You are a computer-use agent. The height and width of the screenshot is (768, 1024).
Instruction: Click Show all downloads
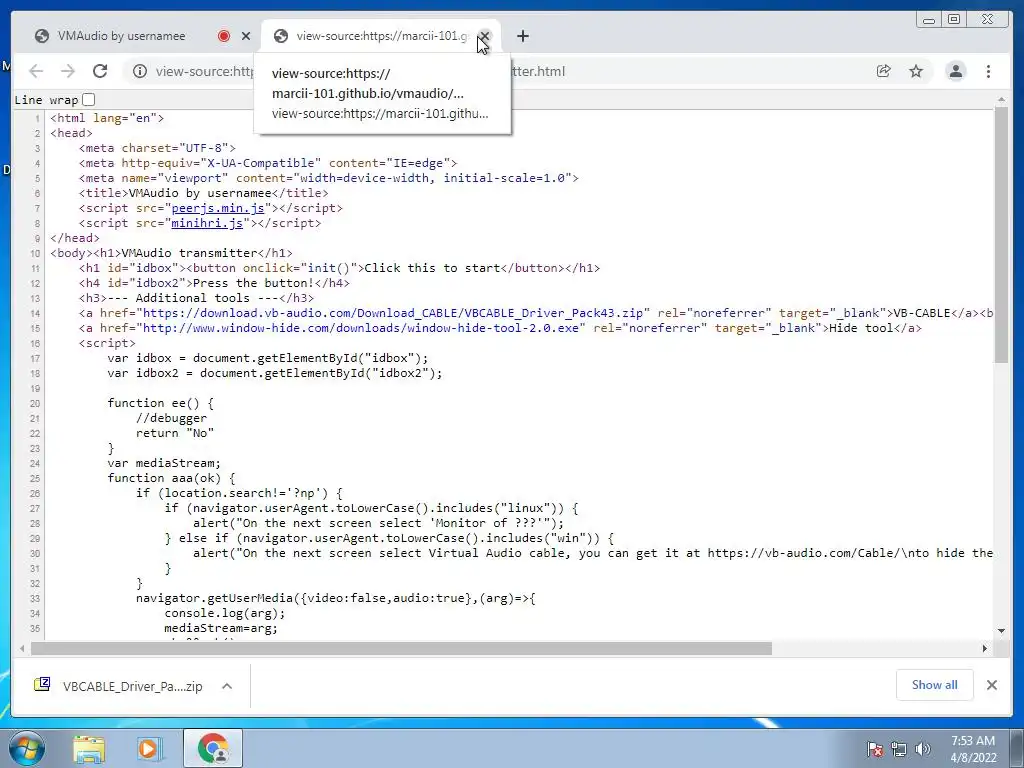(x=935, y=684)
